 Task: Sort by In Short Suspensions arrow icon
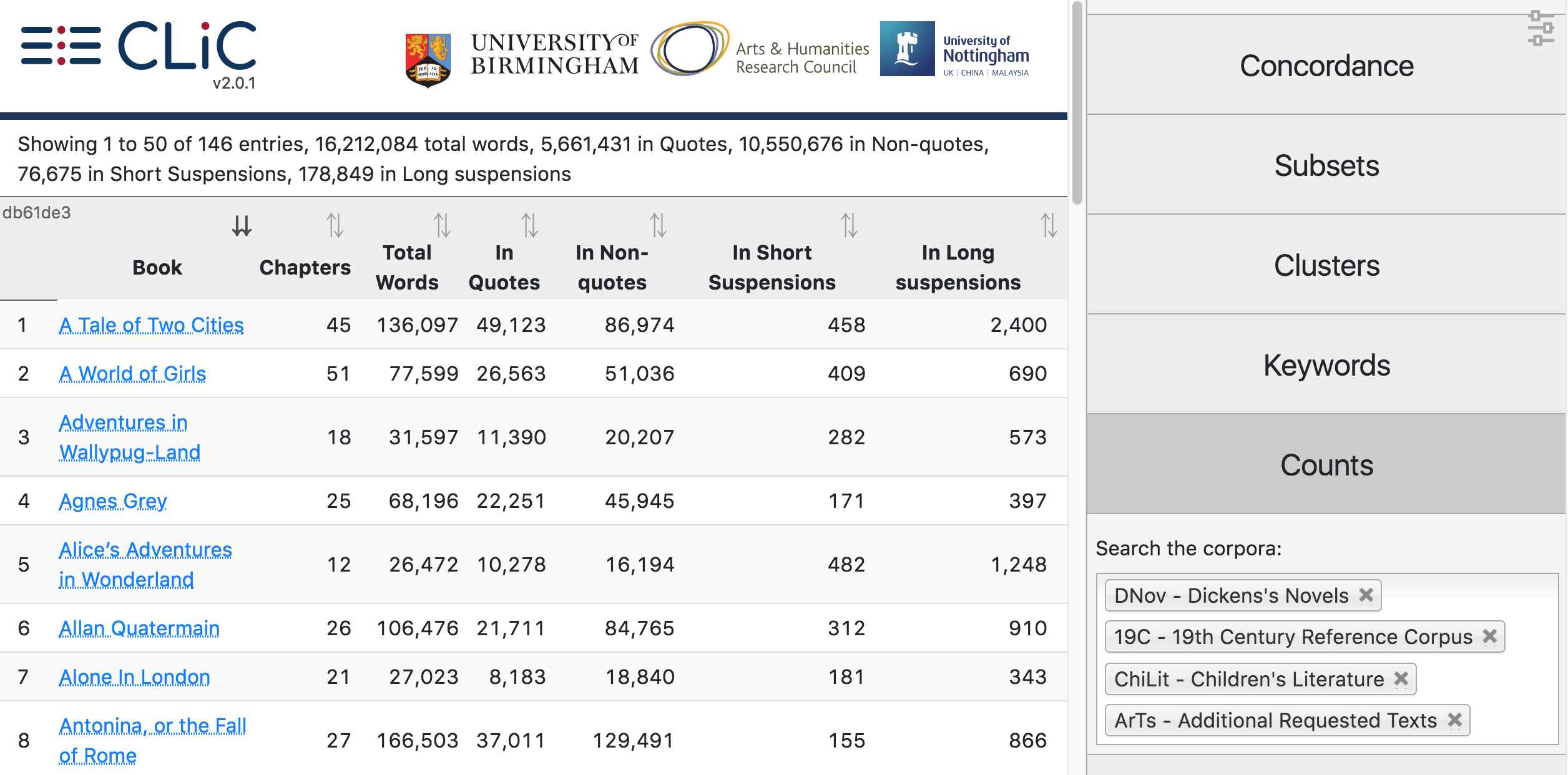(849, 225)
